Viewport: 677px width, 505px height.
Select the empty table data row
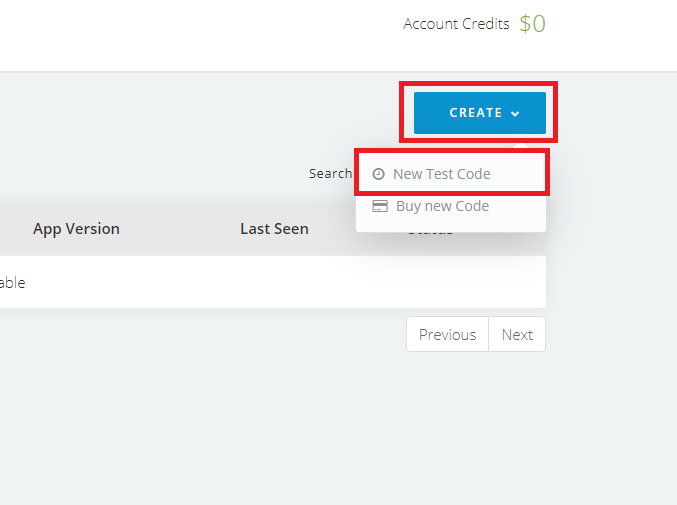click(x=273, y=282)
